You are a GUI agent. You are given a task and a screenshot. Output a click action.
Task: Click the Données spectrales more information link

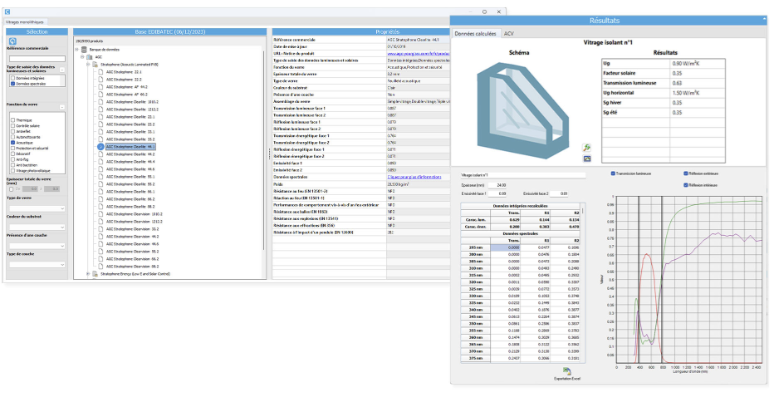click(x=414, y=177)
